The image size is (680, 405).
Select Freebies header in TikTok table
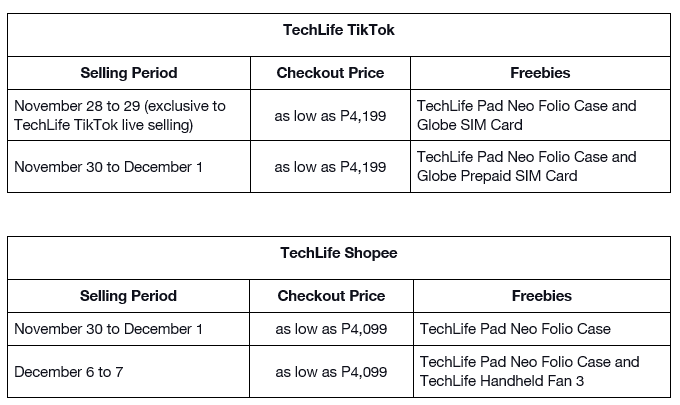pos(540,73)
